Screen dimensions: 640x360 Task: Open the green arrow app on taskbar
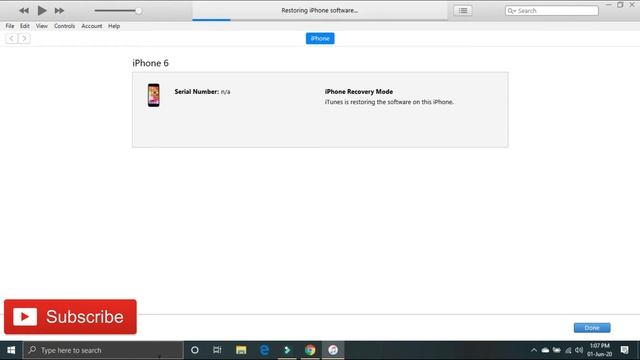pyautogui.click(x=287, y=350)
